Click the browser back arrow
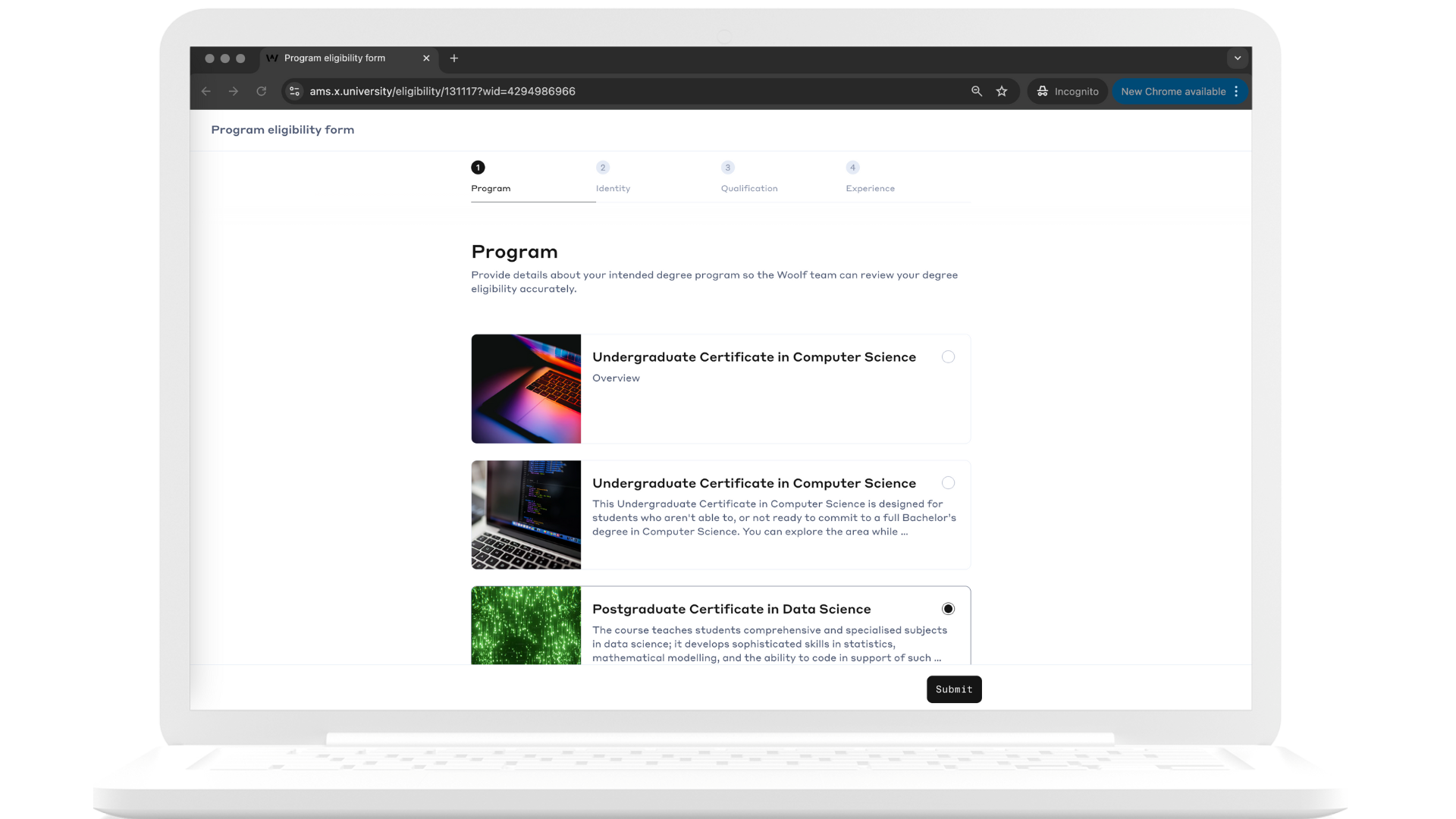This screenshot has width=1456, height=819. pos(206,91)
